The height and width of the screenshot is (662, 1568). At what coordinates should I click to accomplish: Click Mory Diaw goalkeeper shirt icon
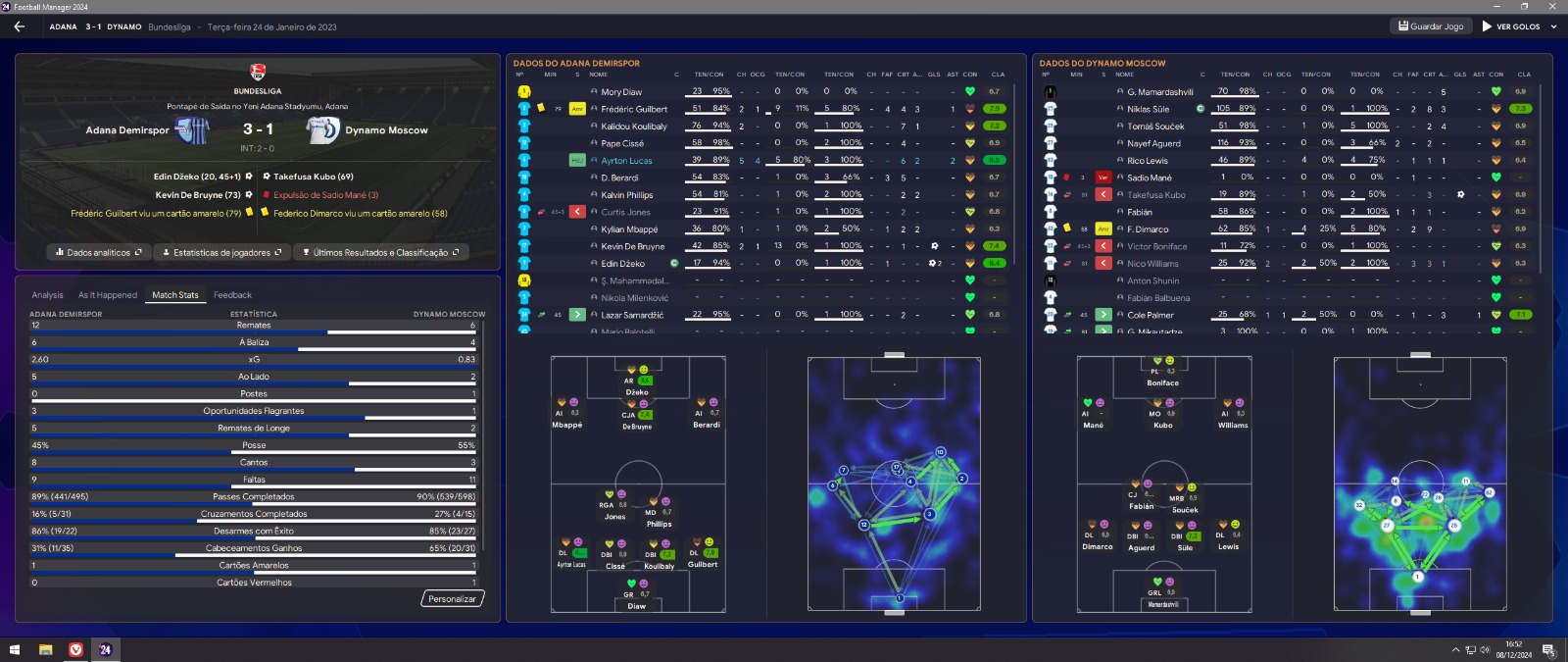pyautogui.click(x=524, y=91)
